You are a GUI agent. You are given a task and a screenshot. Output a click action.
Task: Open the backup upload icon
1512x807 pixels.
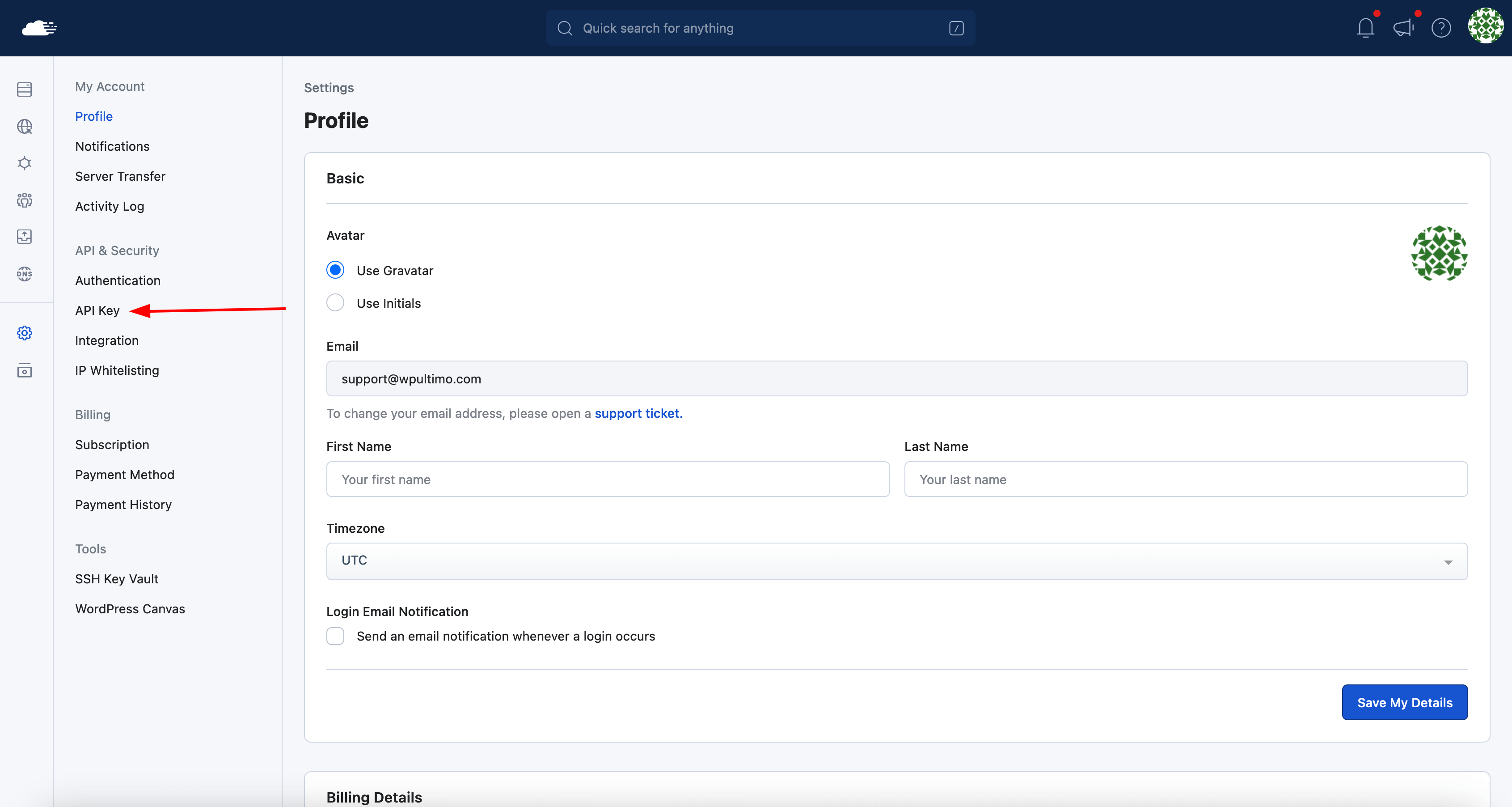[x=25, y=237]
